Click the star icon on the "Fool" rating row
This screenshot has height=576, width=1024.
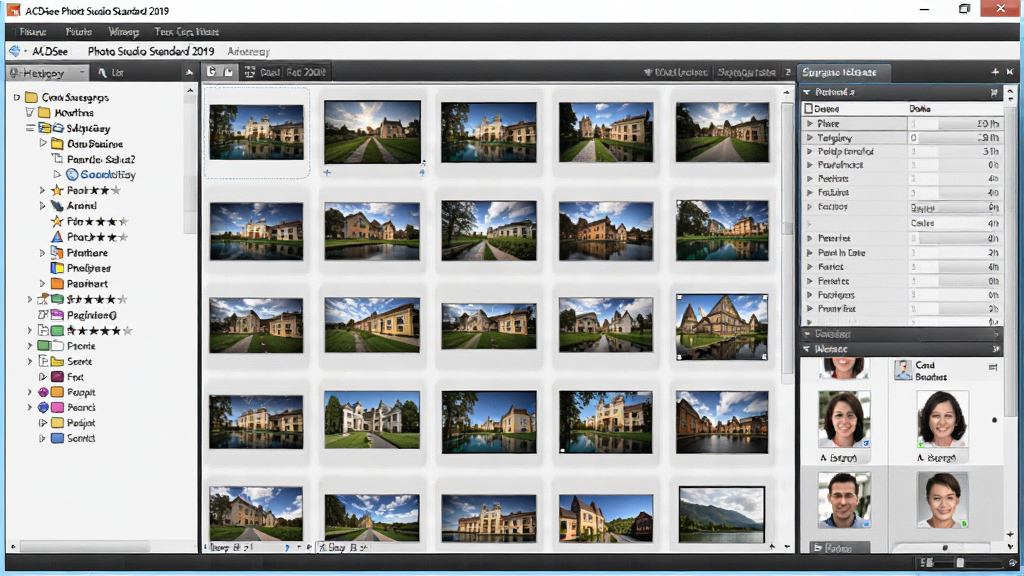(x=57, y=190)
